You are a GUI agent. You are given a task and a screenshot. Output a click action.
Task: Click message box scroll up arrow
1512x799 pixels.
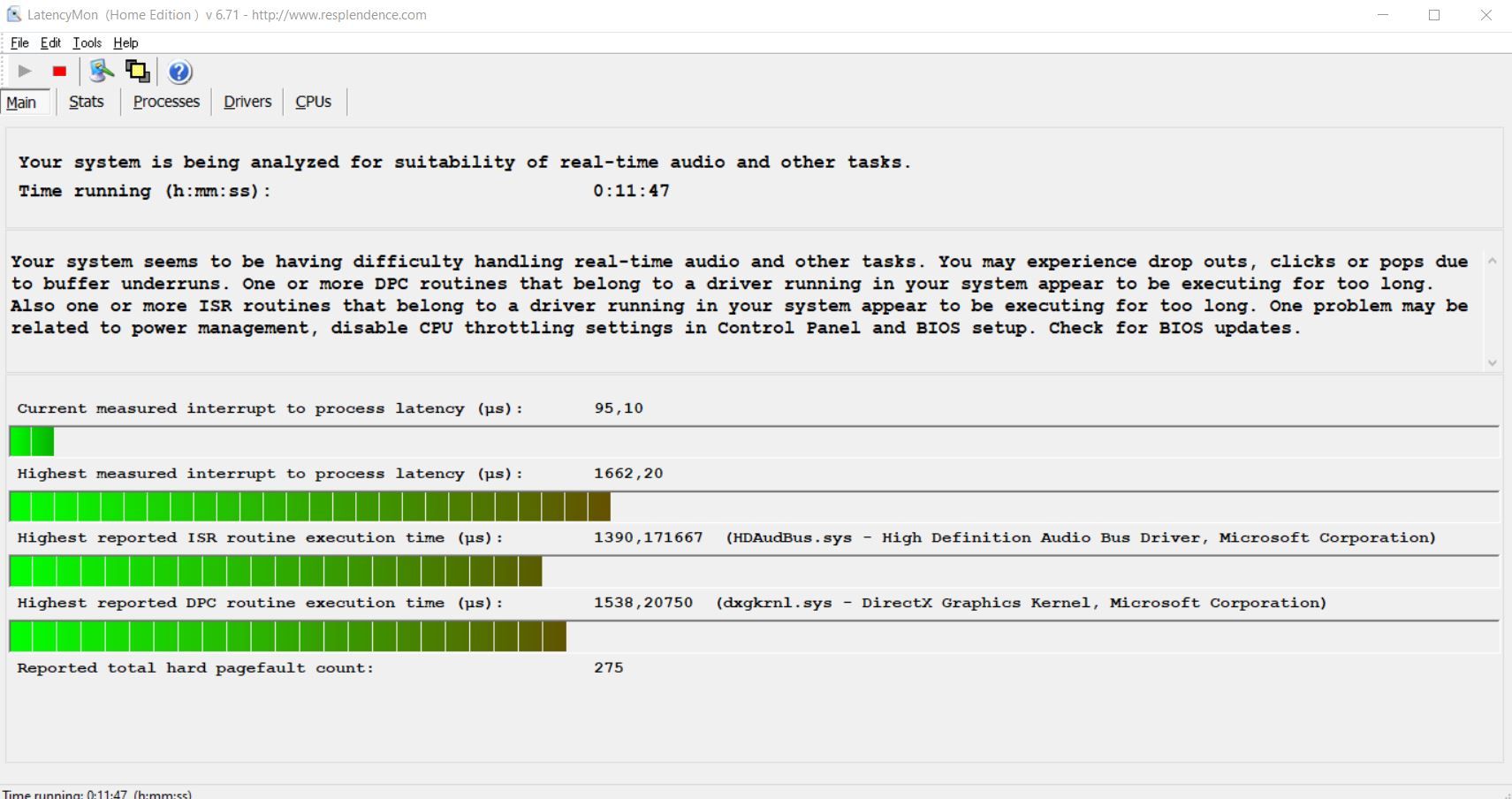point(1492,261)
